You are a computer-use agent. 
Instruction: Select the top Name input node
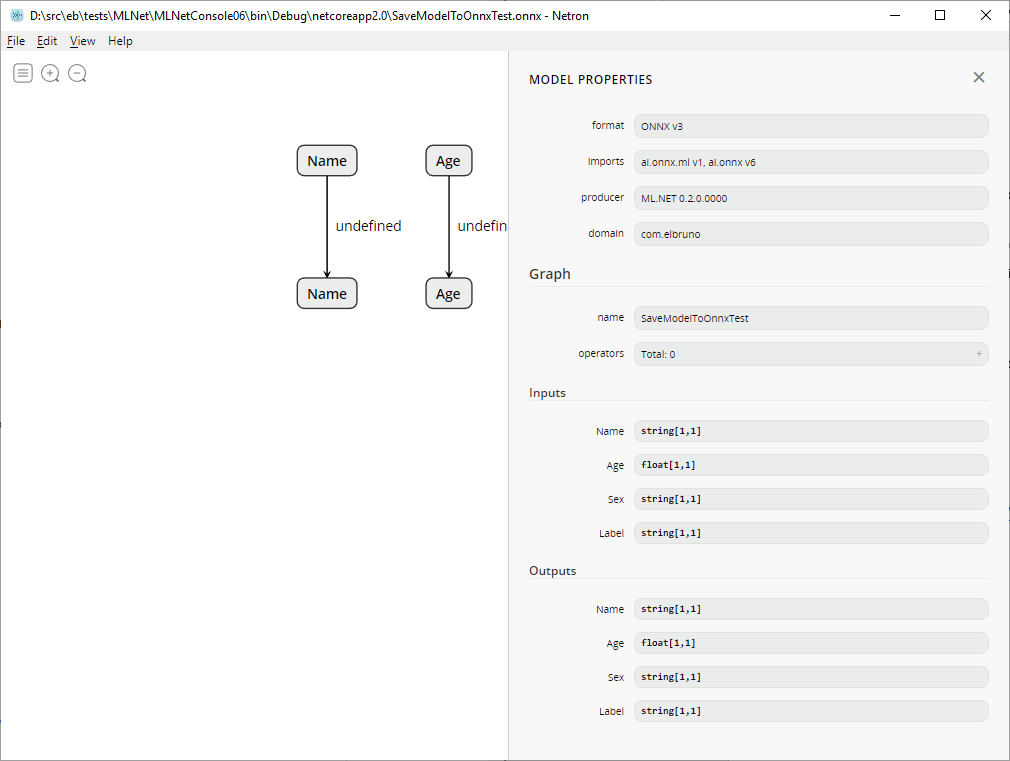tap(327, 161)
